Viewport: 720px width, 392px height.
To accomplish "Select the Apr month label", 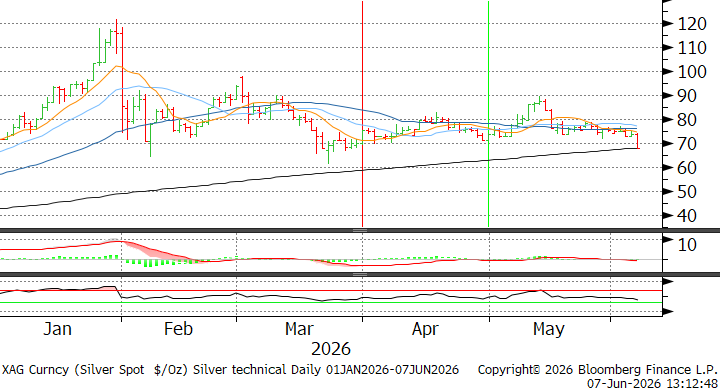I will point(425,329).
